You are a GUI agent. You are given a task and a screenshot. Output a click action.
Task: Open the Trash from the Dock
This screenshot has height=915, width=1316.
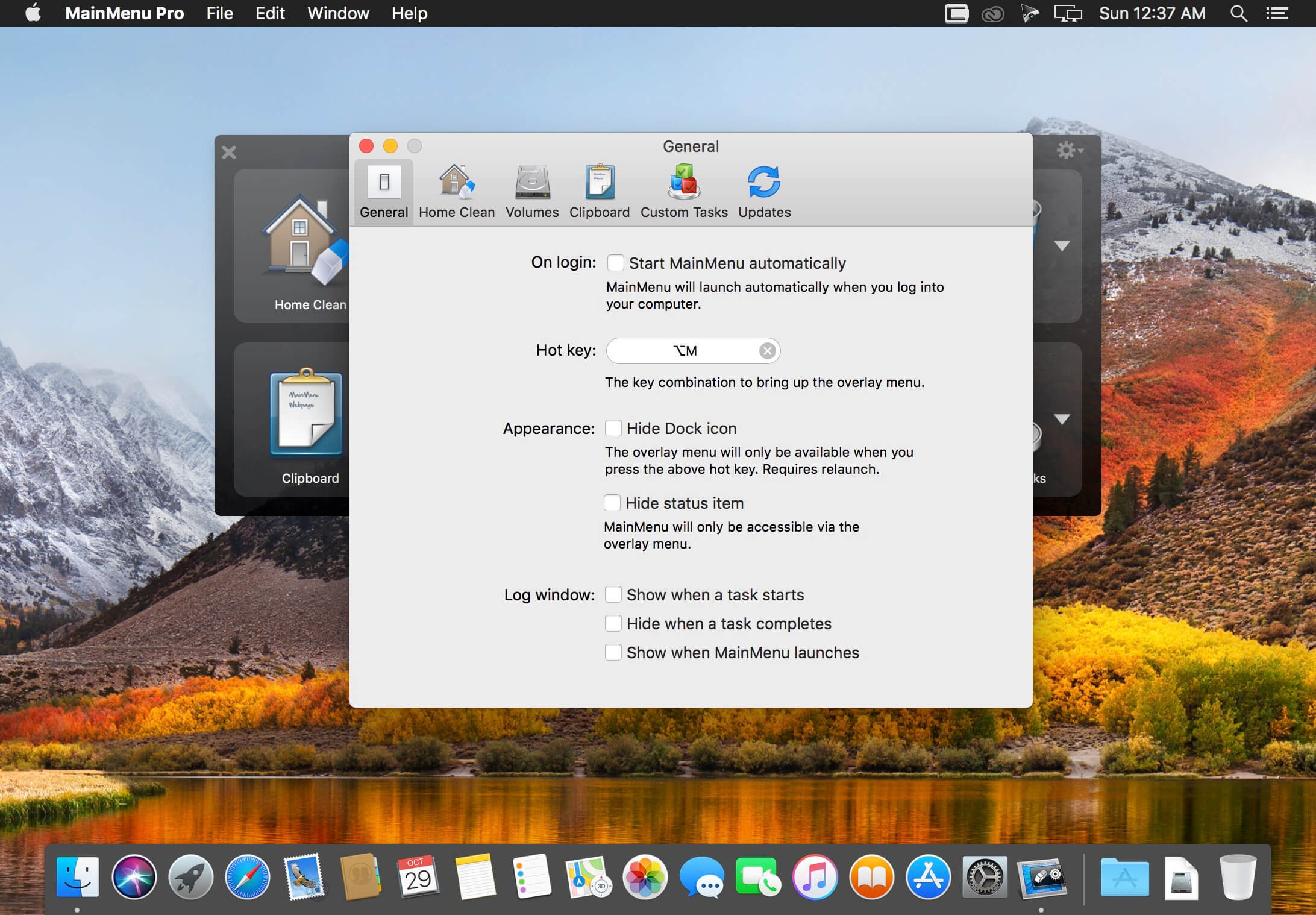point(1238,876)
